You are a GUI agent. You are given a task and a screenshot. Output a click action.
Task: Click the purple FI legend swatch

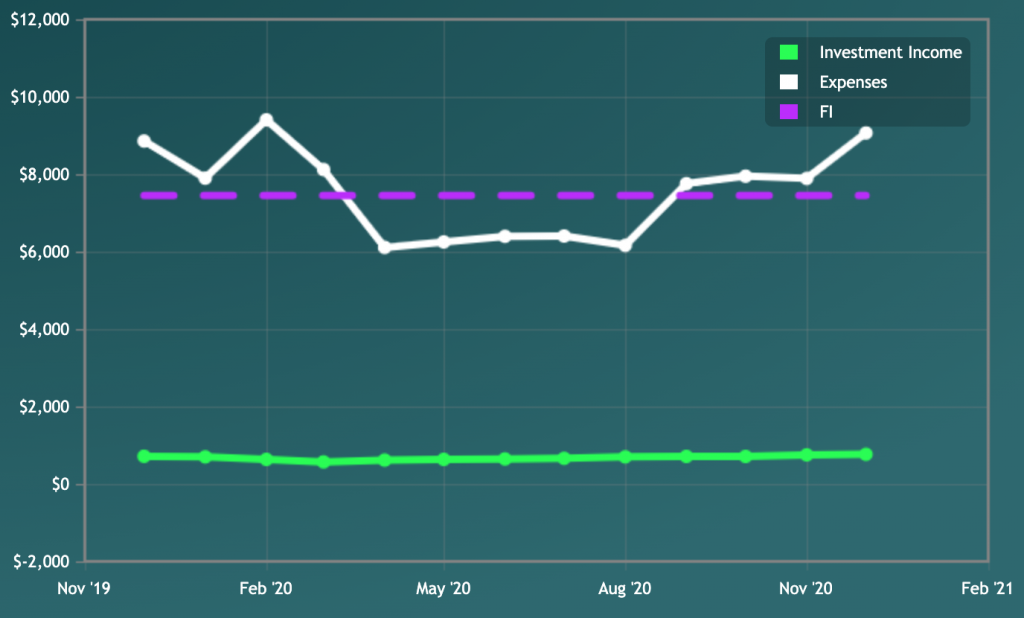pos(789,111)
